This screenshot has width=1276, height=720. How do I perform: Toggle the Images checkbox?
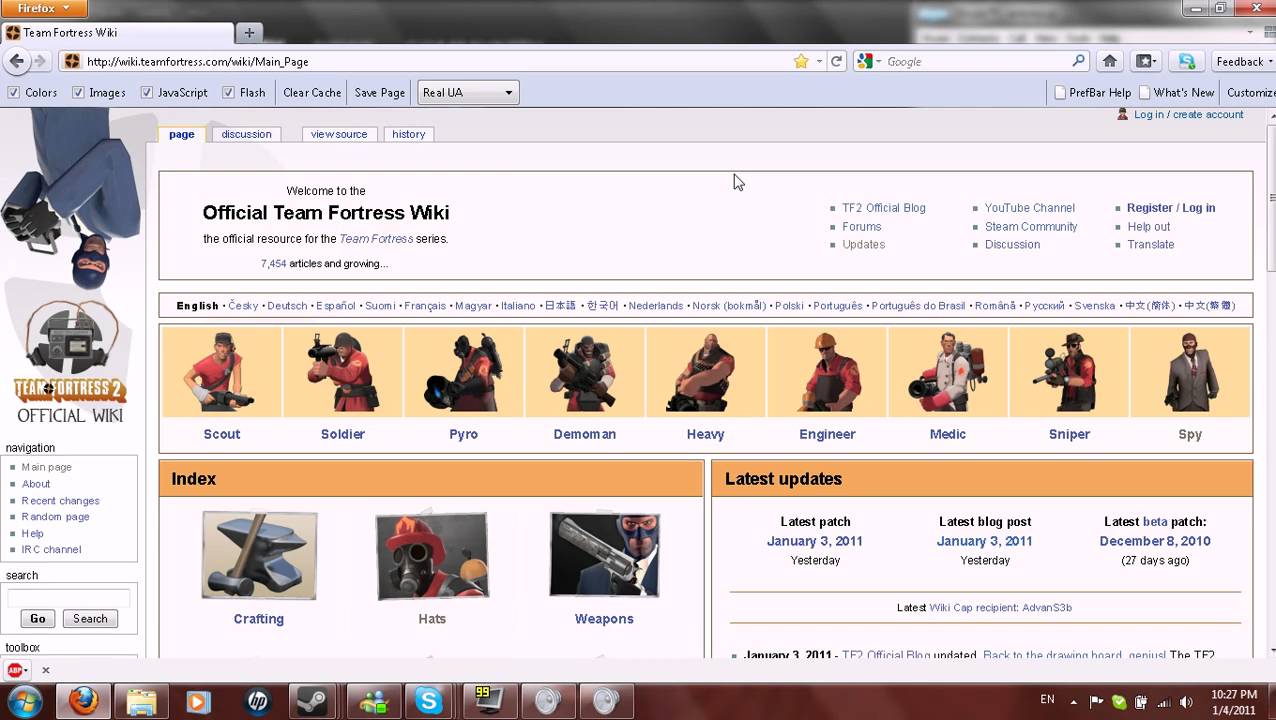[x=78, y=92]
